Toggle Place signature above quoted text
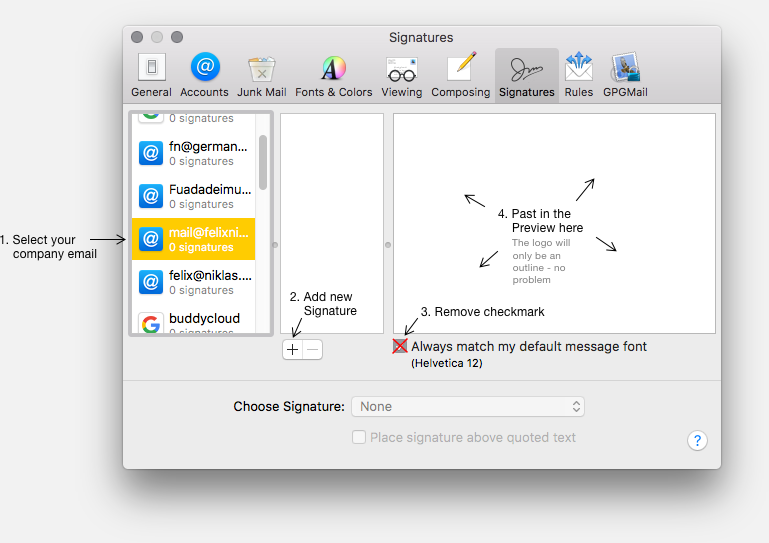 pyautogui.click(x=359, y=438)
